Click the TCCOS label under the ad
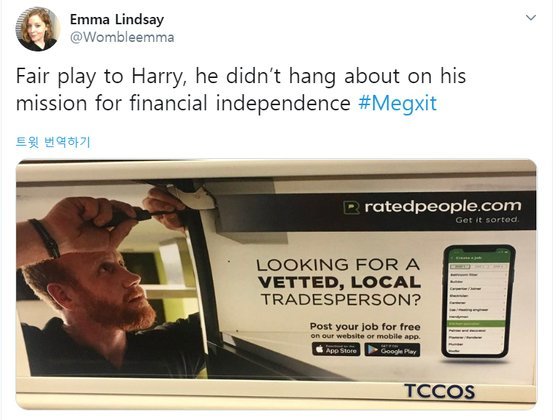 tap(439, 391)
